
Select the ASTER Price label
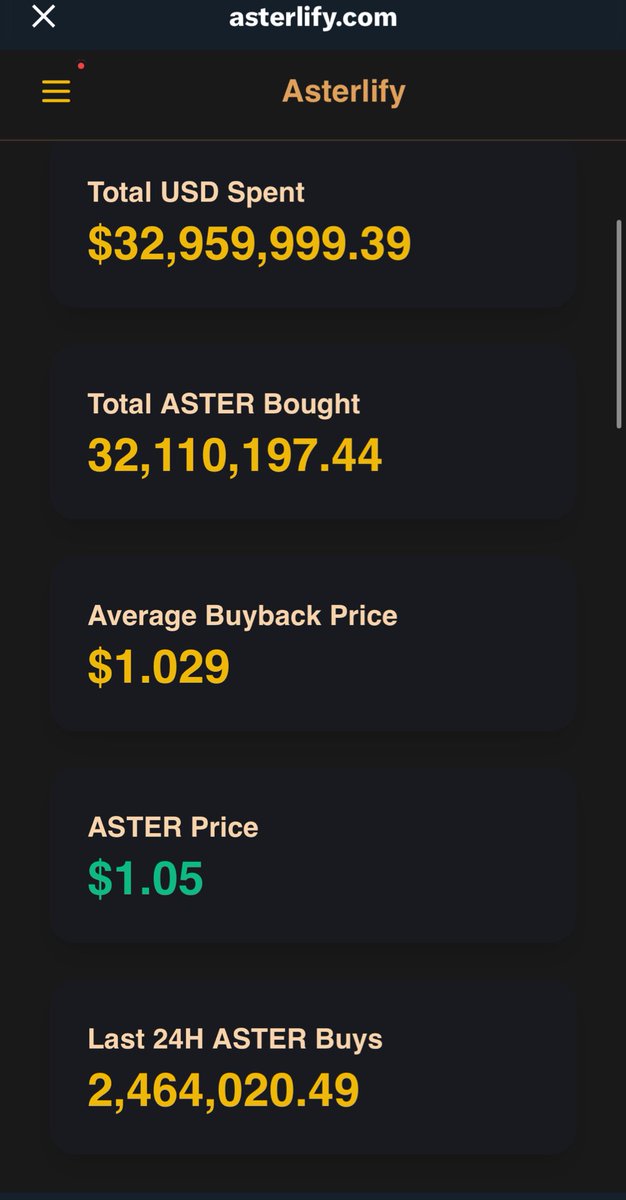click(x=173, y=827)
